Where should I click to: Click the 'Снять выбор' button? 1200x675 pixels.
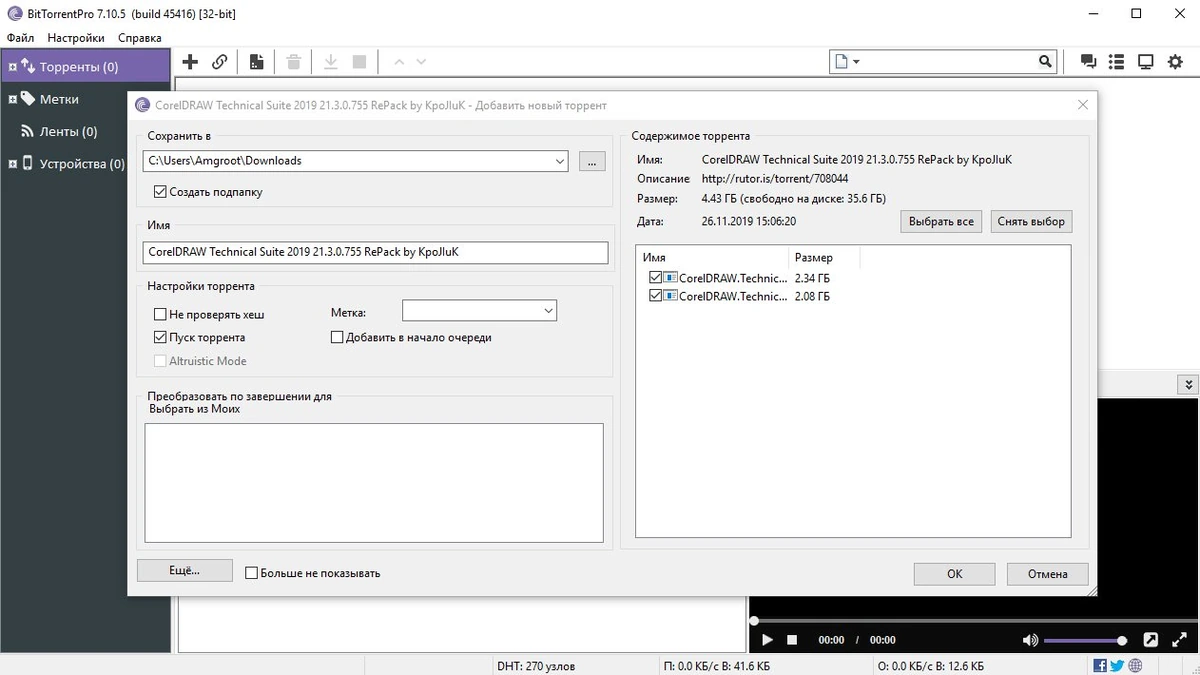pos(1031,221)
